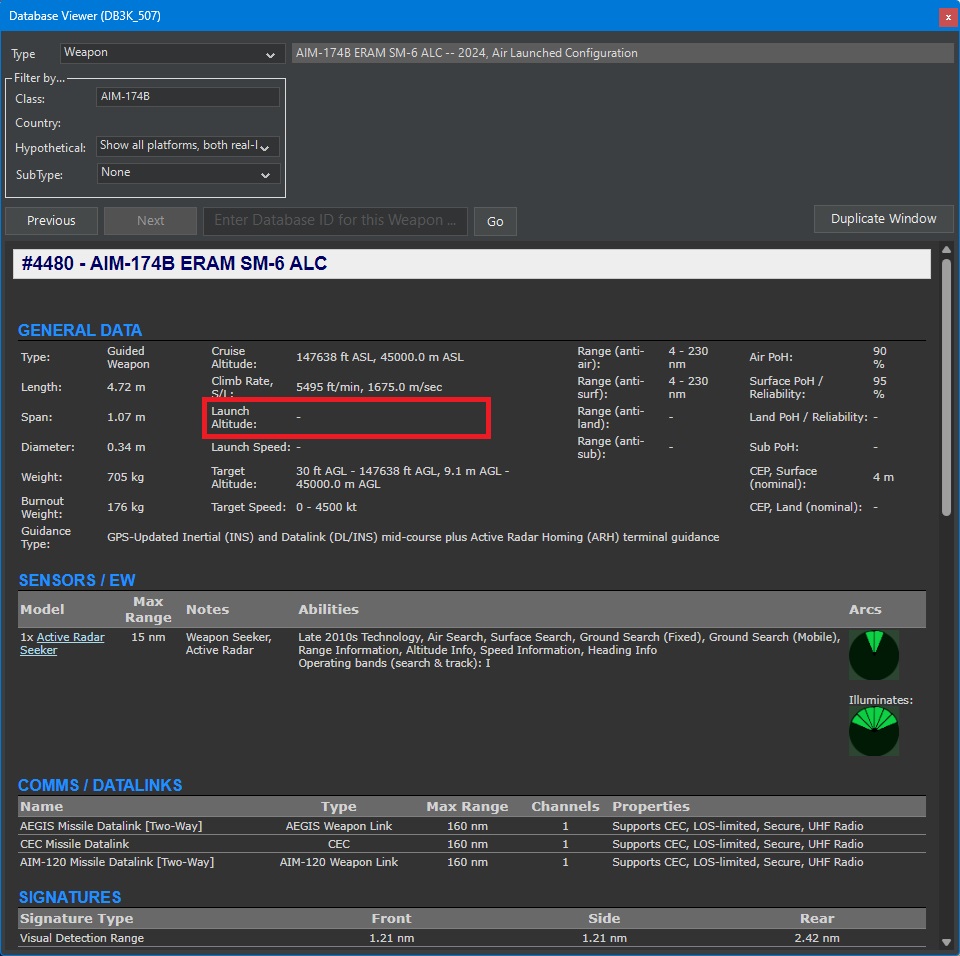Click the Length value '4.72 m'

pyautogui.click(x=126, y=387)
